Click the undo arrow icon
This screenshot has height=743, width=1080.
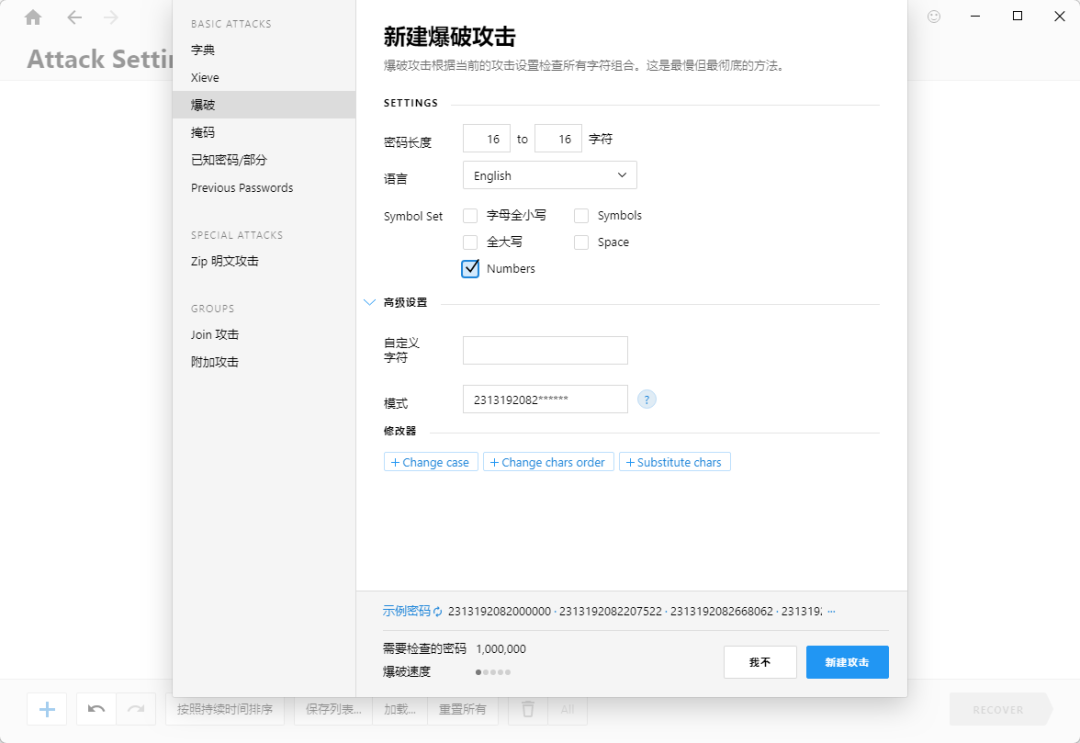(96, 709)
